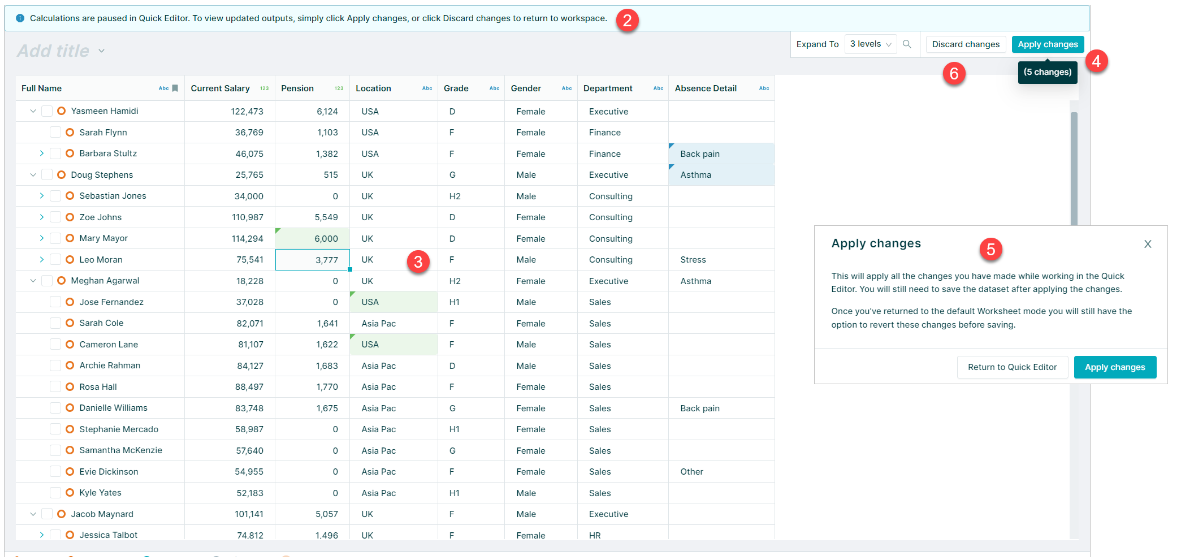Select Jose Fernandez's Location cell USA
Image resolution: width=1177 pixels, height=557 pixels.
(393, 302)
